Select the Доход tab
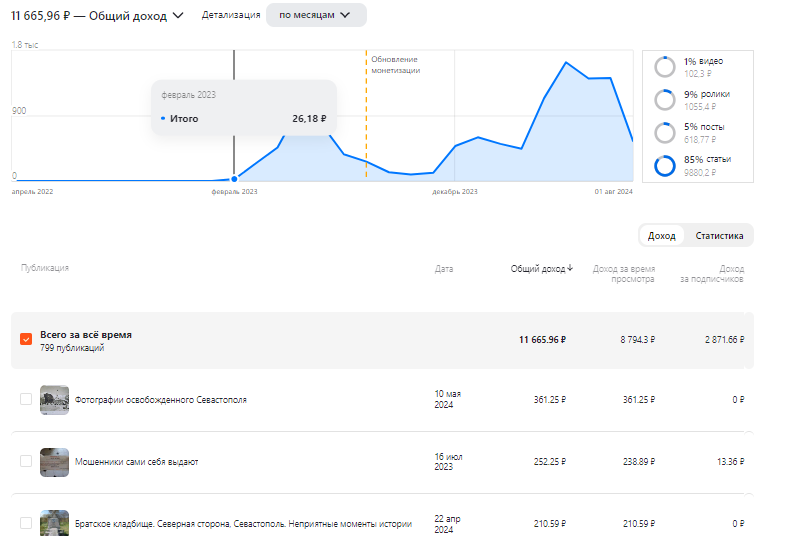This screenshot has width=788, height=536. [x=661, y=236]
